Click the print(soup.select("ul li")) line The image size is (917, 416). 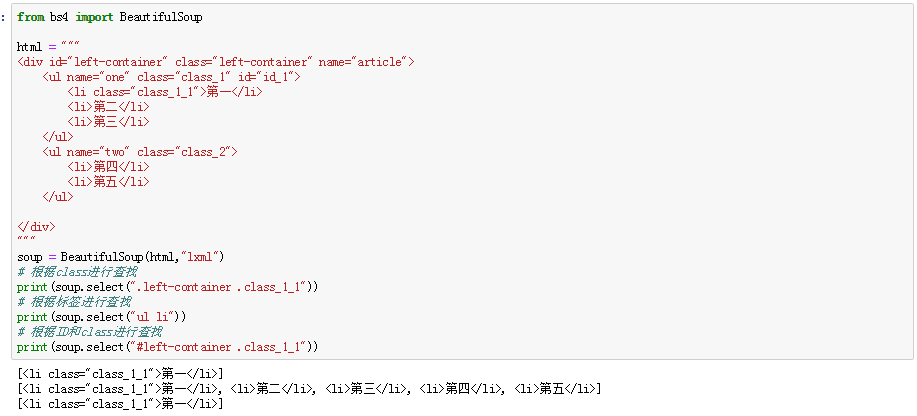point(101,317)
